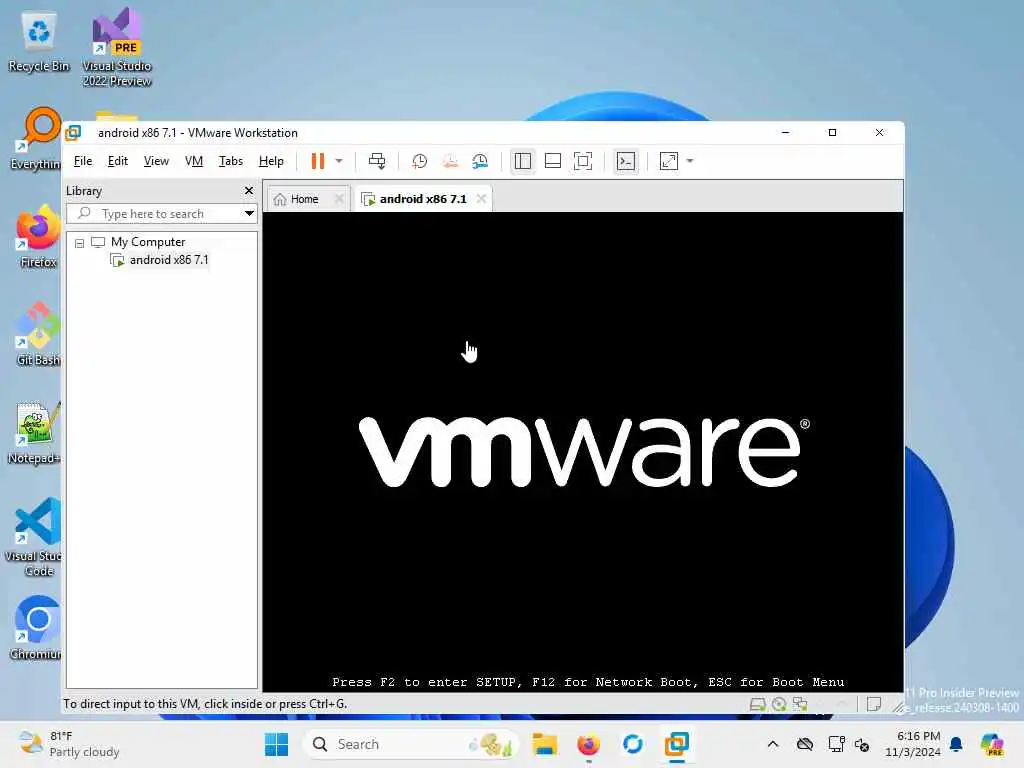Open the Help menu
Image resolution: width=1024 pixels, height=768 pixels.
coord(271,161)
